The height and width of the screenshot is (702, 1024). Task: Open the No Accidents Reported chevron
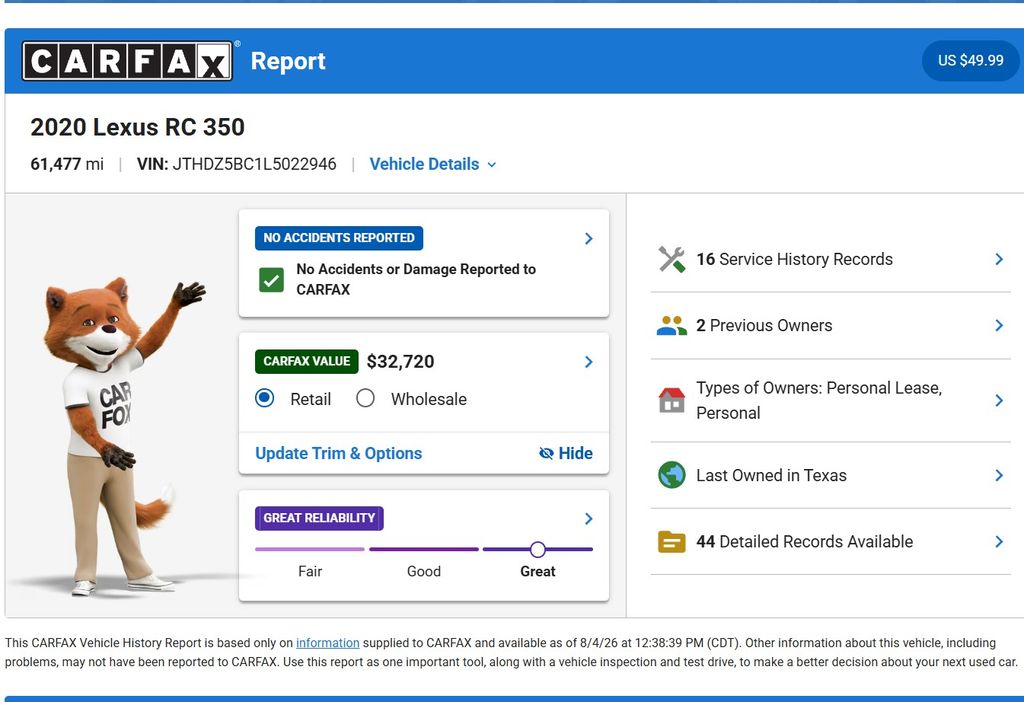(588, 238)
